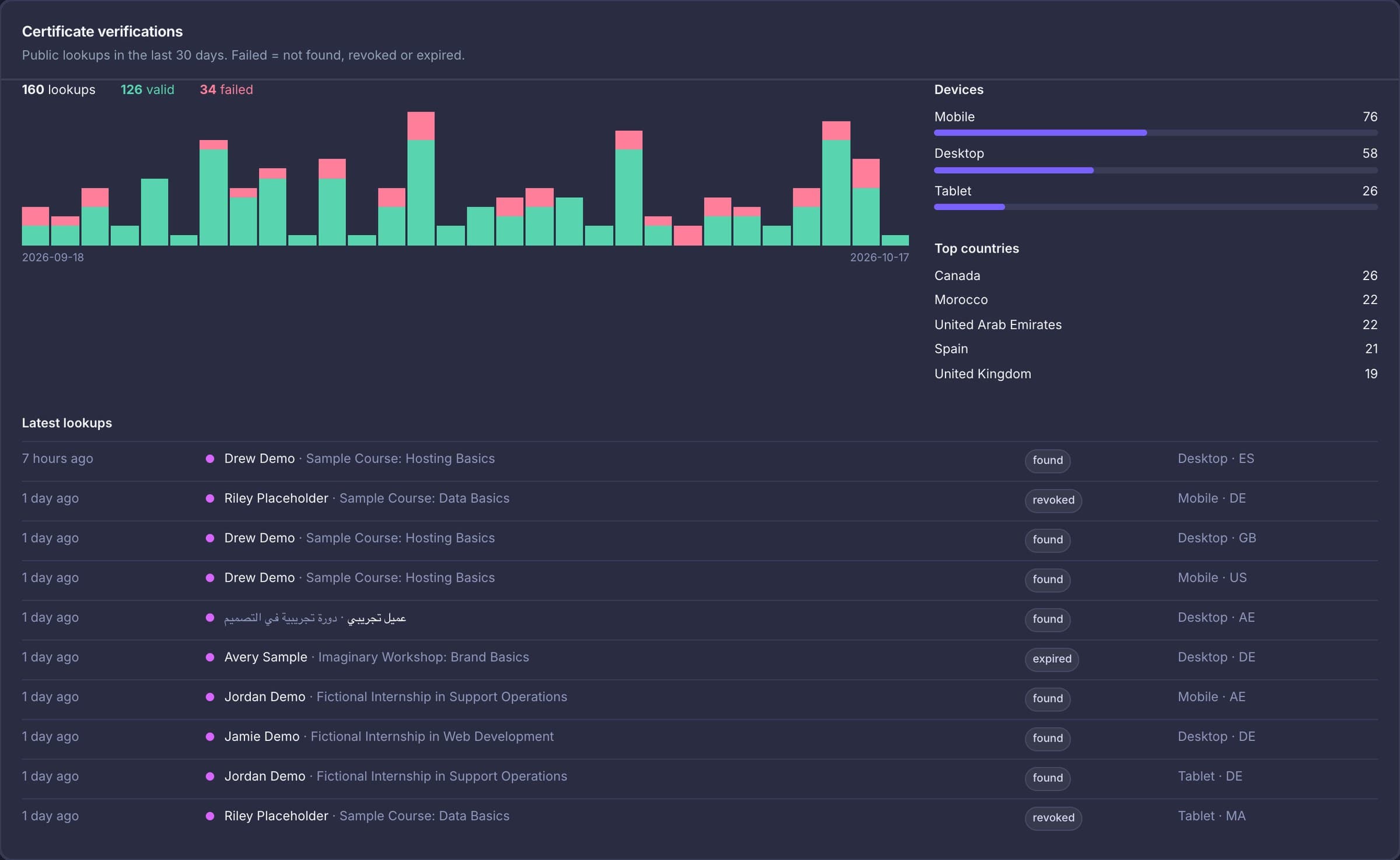The width and height of the screenshot is (1400, 860).
Task: Click the 'found' badge for Jamie Demo
Action: tap(1048, 739)
